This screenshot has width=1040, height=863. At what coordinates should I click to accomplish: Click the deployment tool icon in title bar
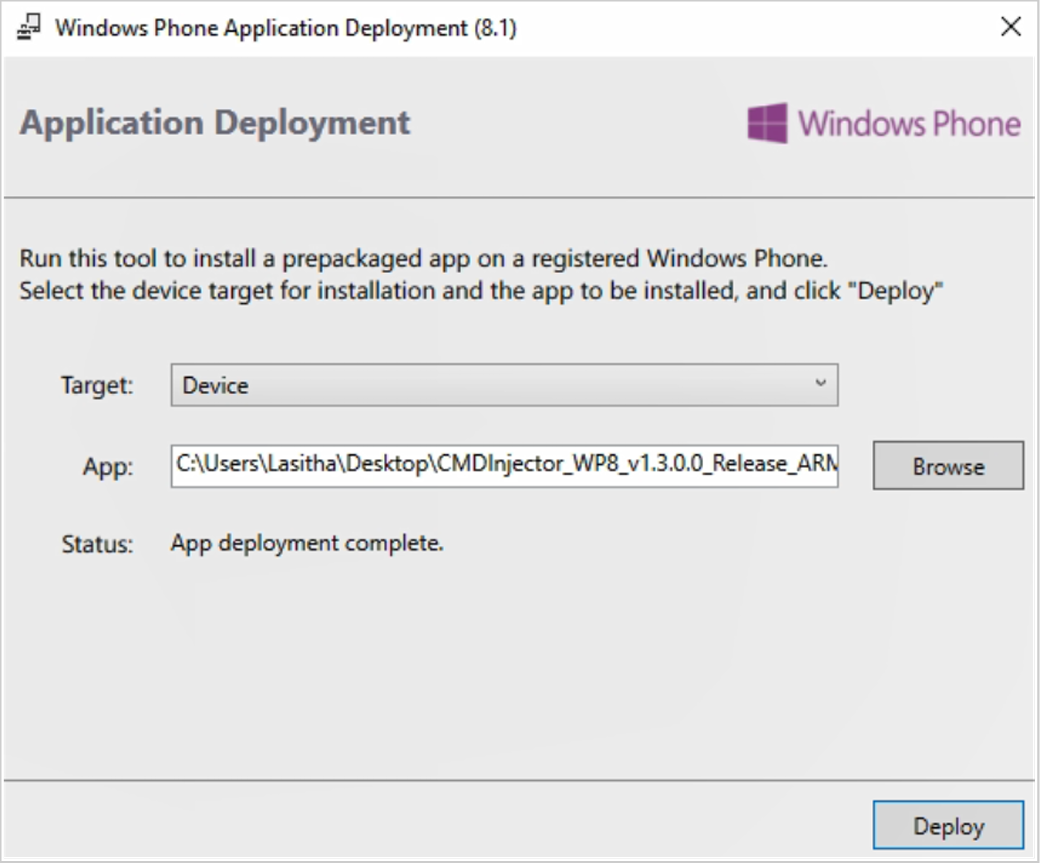point(30,27)
